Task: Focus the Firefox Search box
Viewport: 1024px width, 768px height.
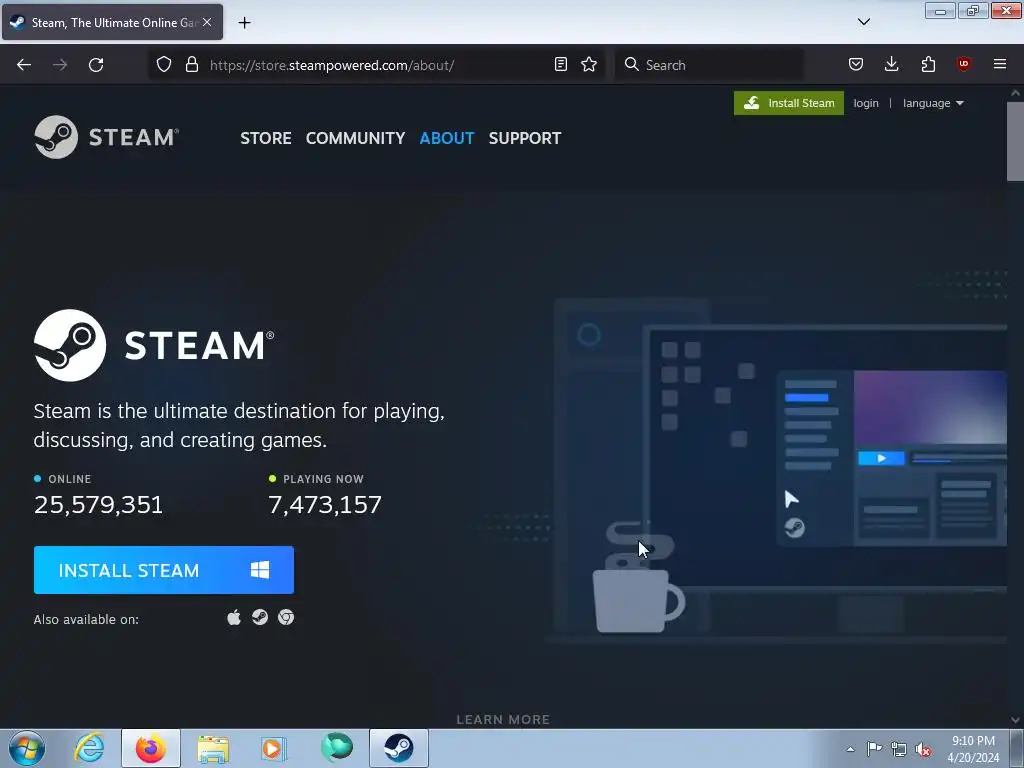Action: pyautogui.click(x=709, y=65)
